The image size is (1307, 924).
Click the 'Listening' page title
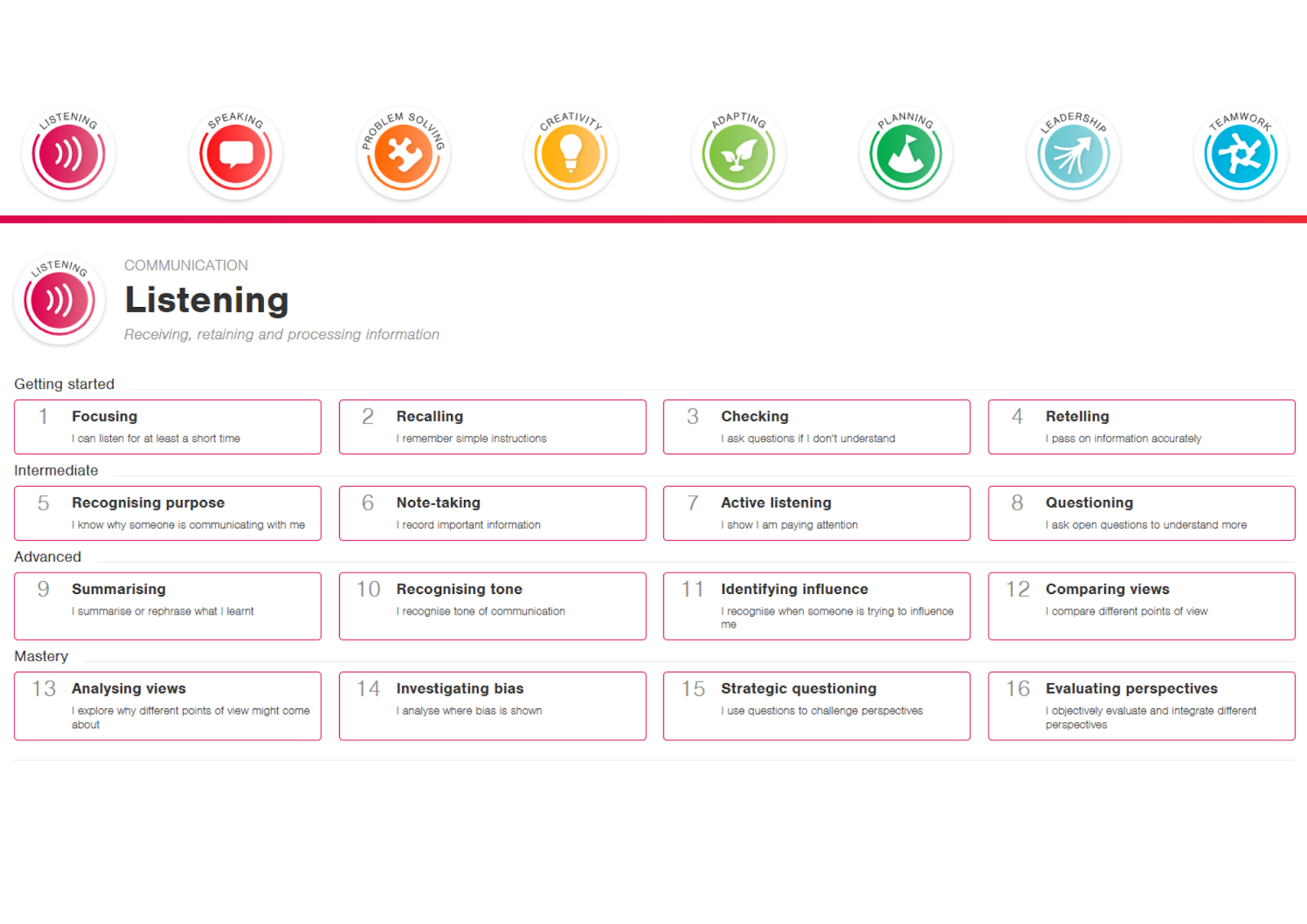pos(207,300)
